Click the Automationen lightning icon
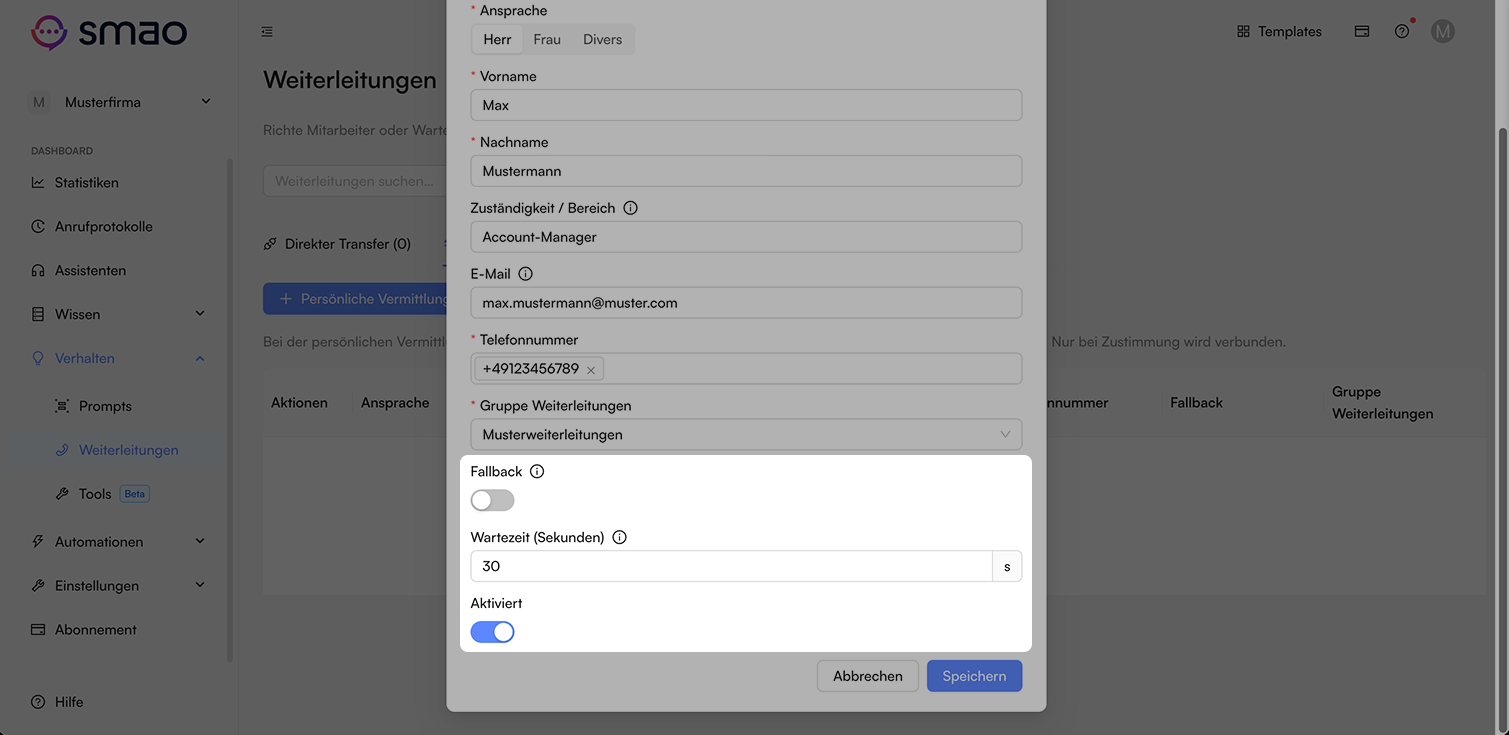Screen dimensions: 1509x735 pos(38,542)
